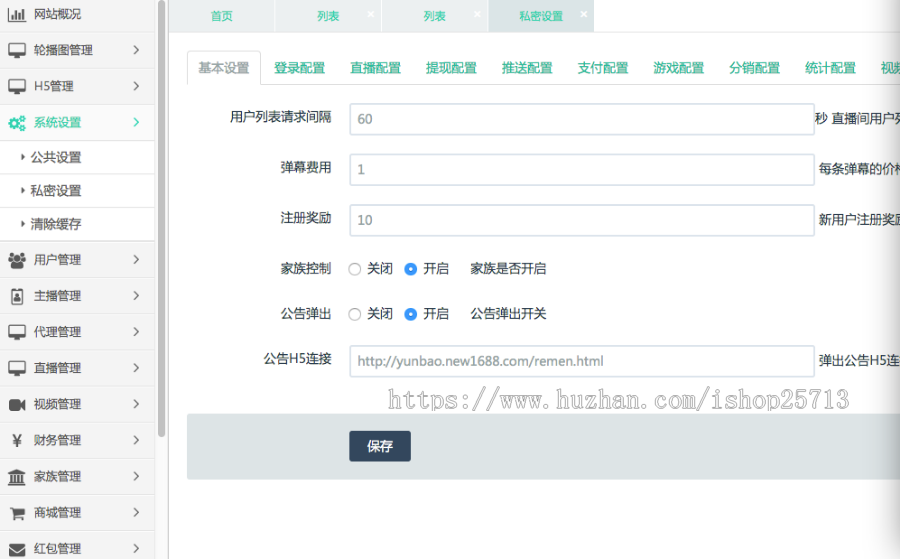Click the 公告H5连接 URL input field

(581, 361)
